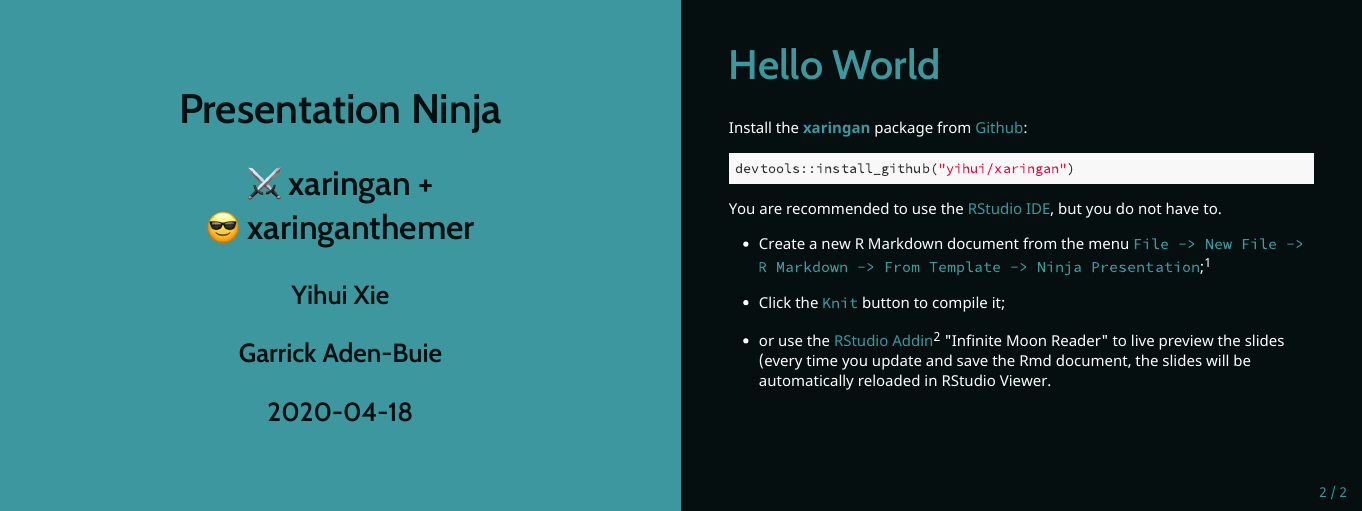Click the Presentation Ninja title

(x=340, y=109)
